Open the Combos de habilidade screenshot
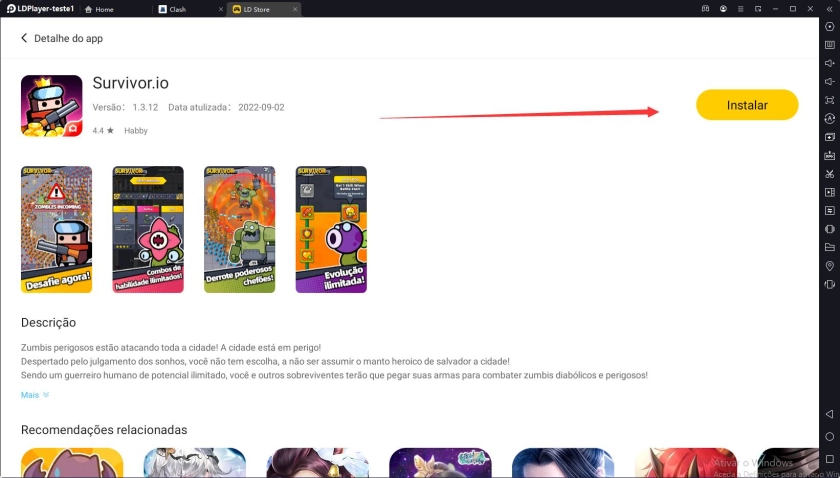Viewport: 840px width, 478px height. point(148,229)
